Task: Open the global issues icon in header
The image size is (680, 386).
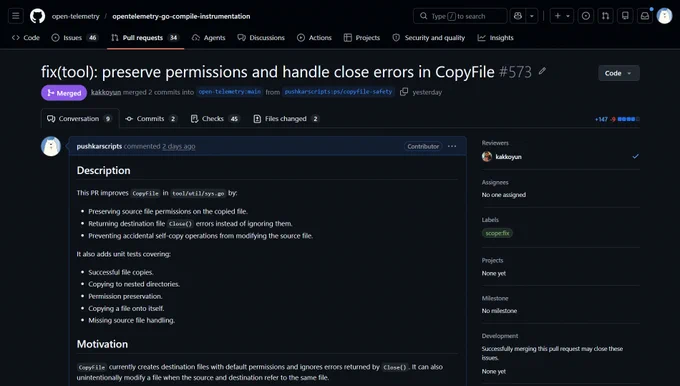Action: pyautogui.click(x=586, y=16)
